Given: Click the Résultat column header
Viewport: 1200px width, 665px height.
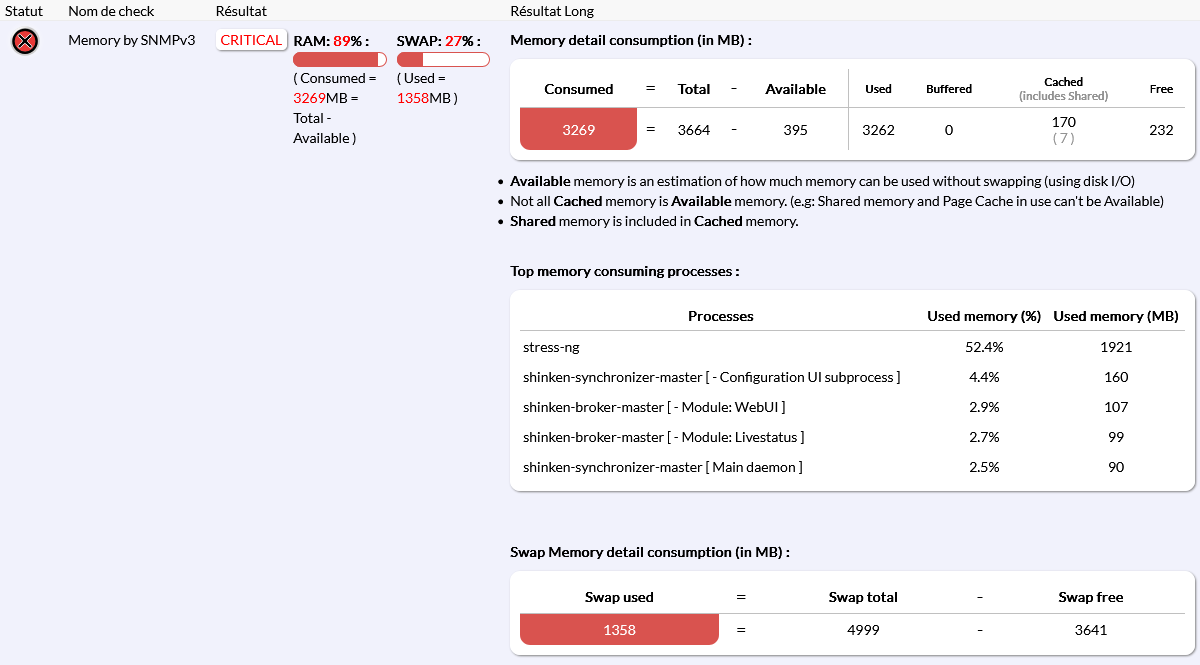Looking at the screenshot, I should (x=241, y=11).
